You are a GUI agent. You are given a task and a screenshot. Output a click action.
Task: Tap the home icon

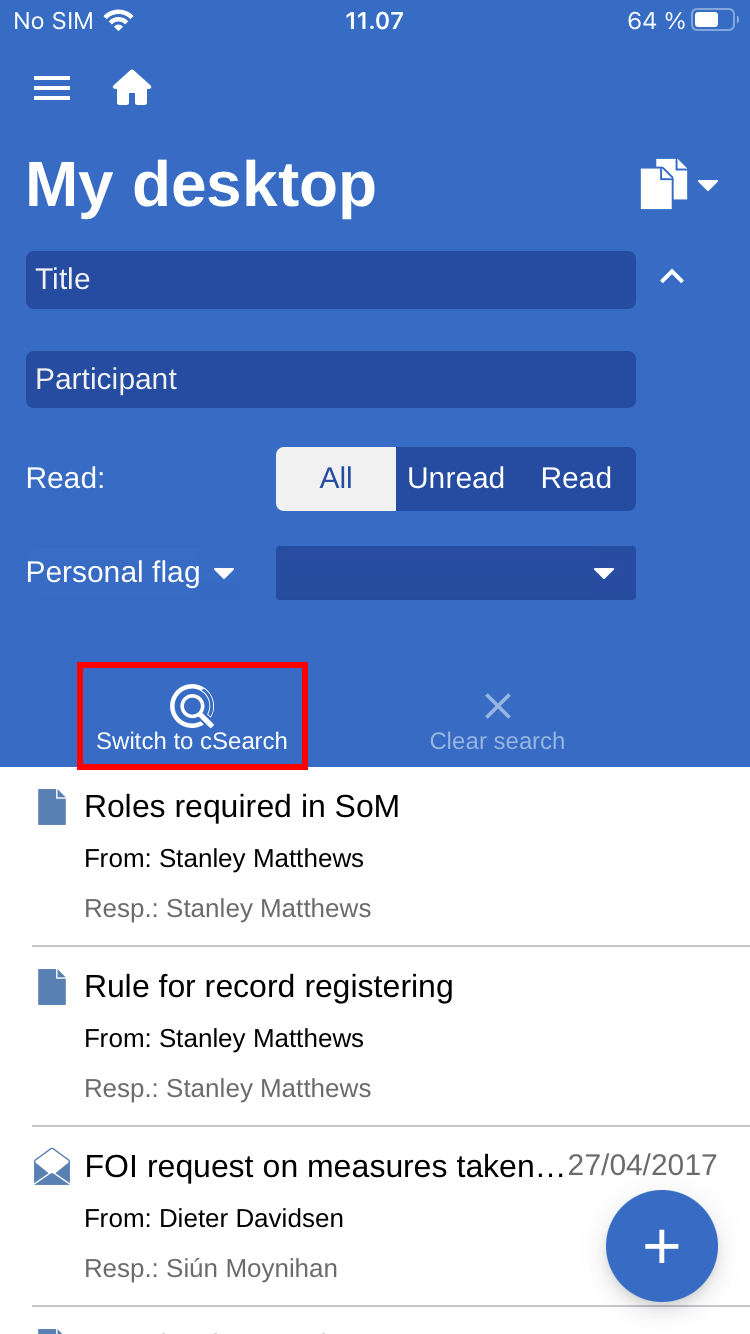(132, 88)
